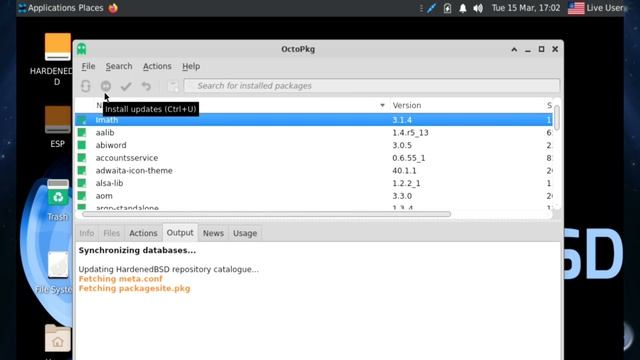Click the search for installed packages field

coord(372,86)
